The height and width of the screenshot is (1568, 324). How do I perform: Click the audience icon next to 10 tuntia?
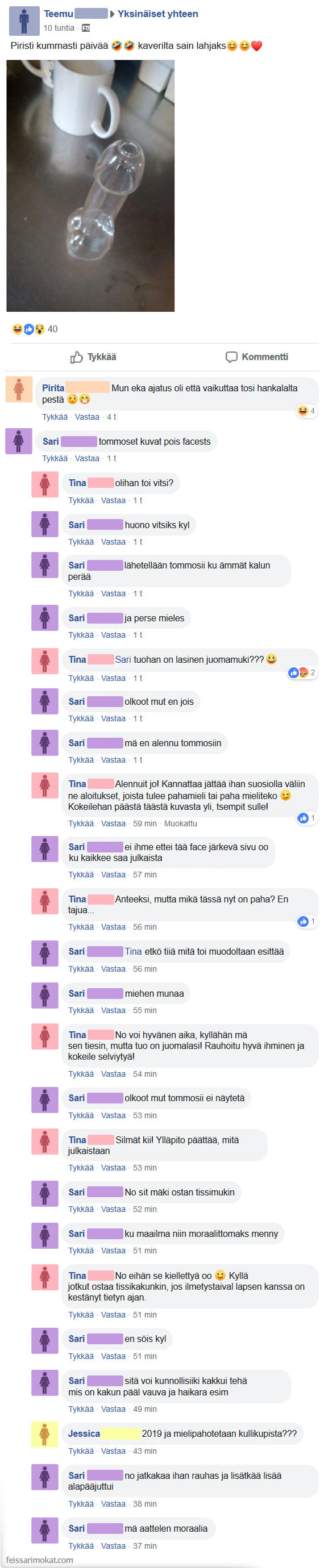(x=86, y=28)
